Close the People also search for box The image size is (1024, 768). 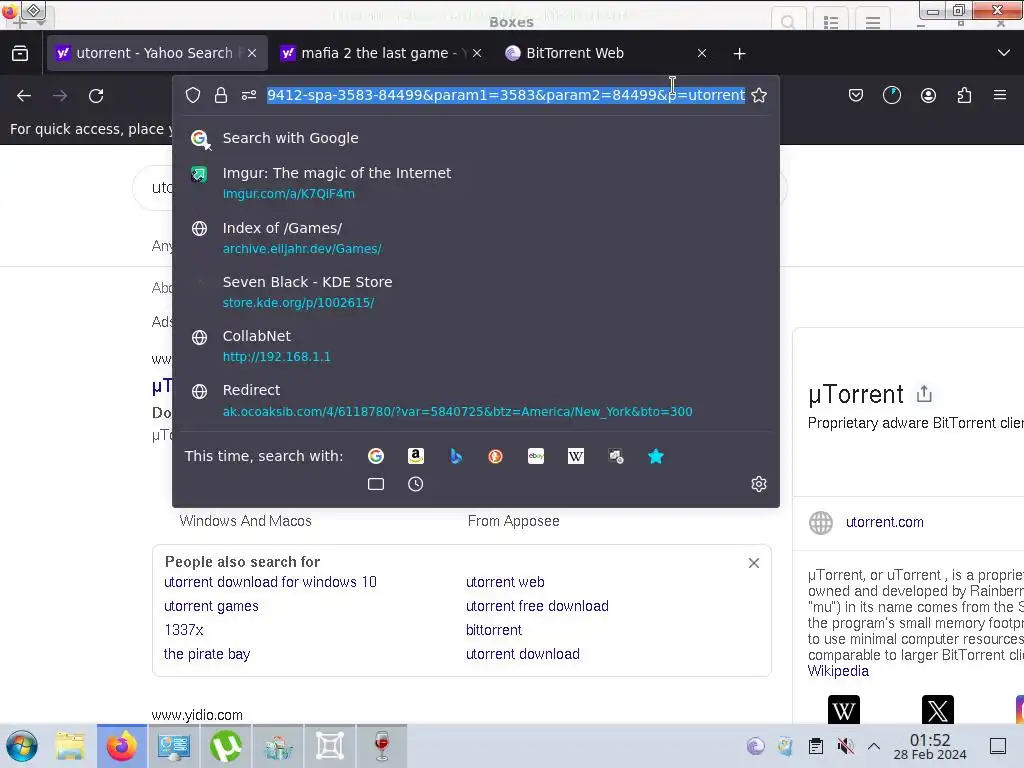click(754, 563)
